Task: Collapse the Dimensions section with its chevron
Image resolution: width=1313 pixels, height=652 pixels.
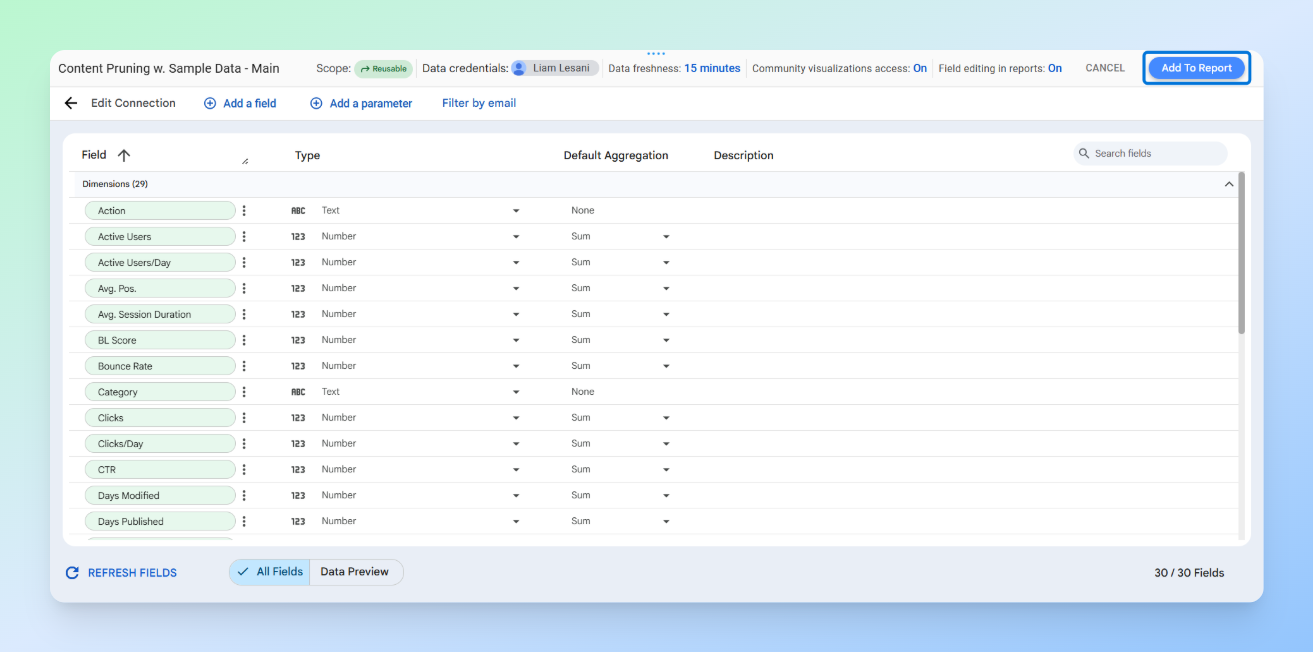Action: (1229, 184)
